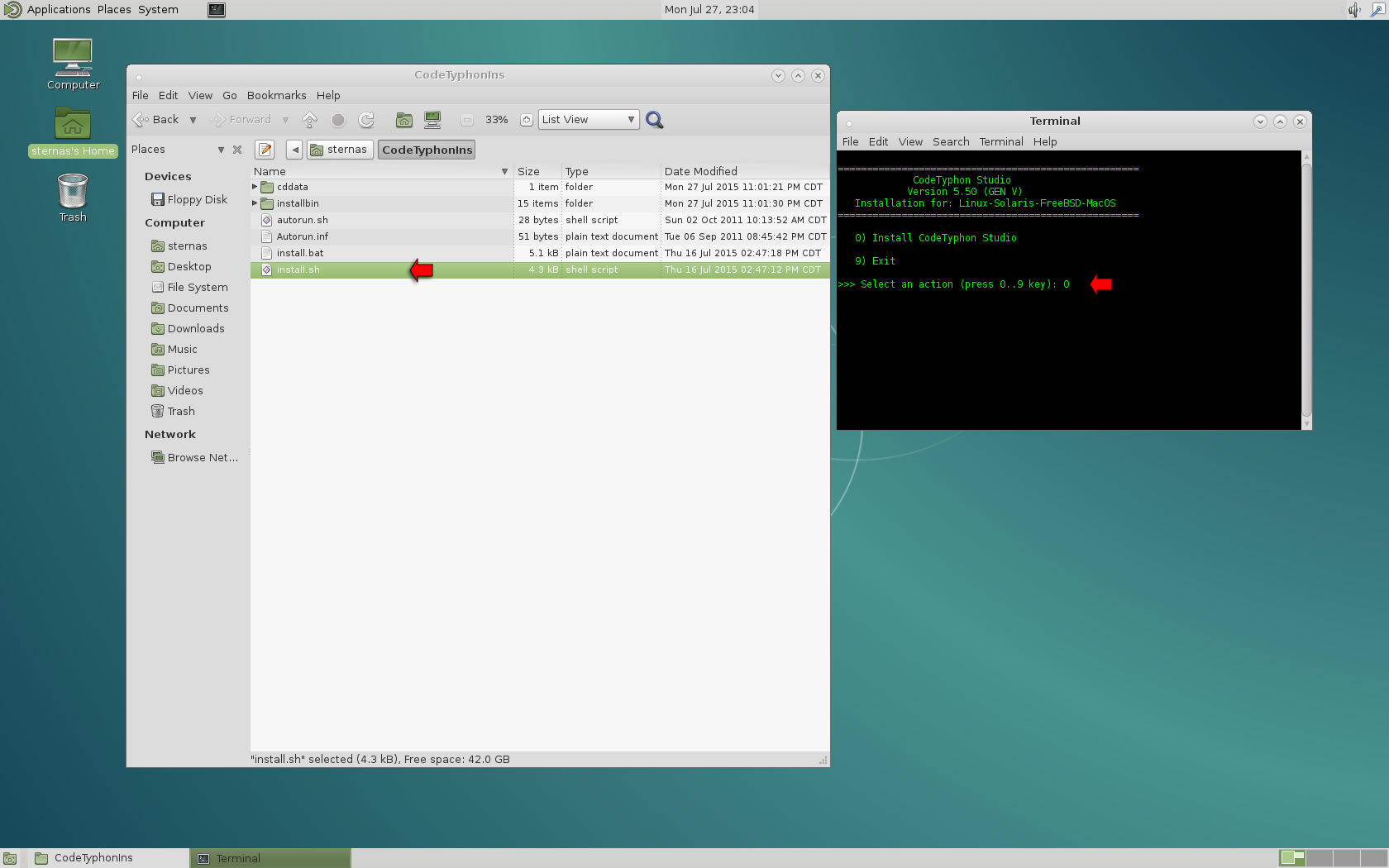The image size is (1389, 868).
Task: Open Search menu in Terminal window
Action: coord(951,141)
